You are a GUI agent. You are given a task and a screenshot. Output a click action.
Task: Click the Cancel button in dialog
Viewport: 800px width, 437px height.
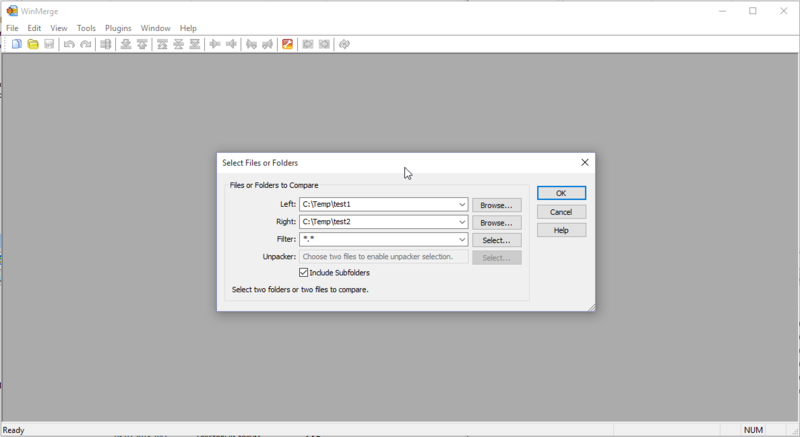click(561, 212)
